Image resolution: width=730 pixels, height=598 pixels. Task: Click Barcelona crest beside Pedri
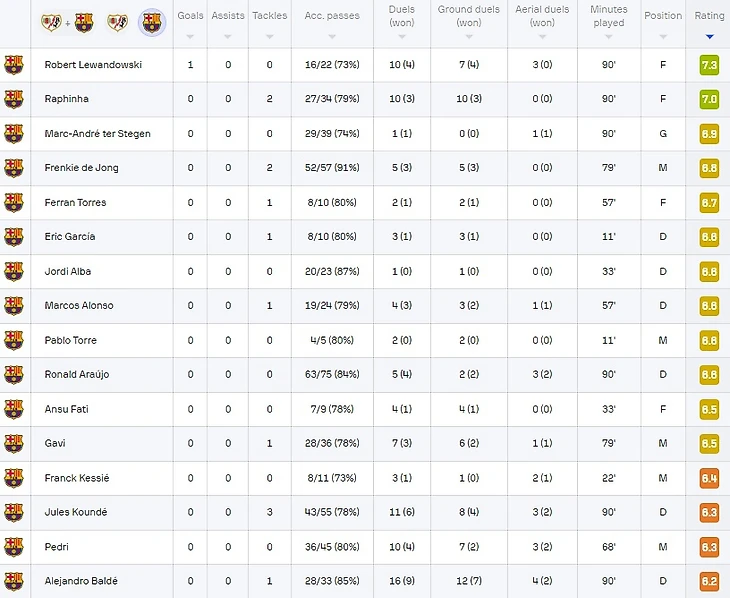[x=14, y=547]
